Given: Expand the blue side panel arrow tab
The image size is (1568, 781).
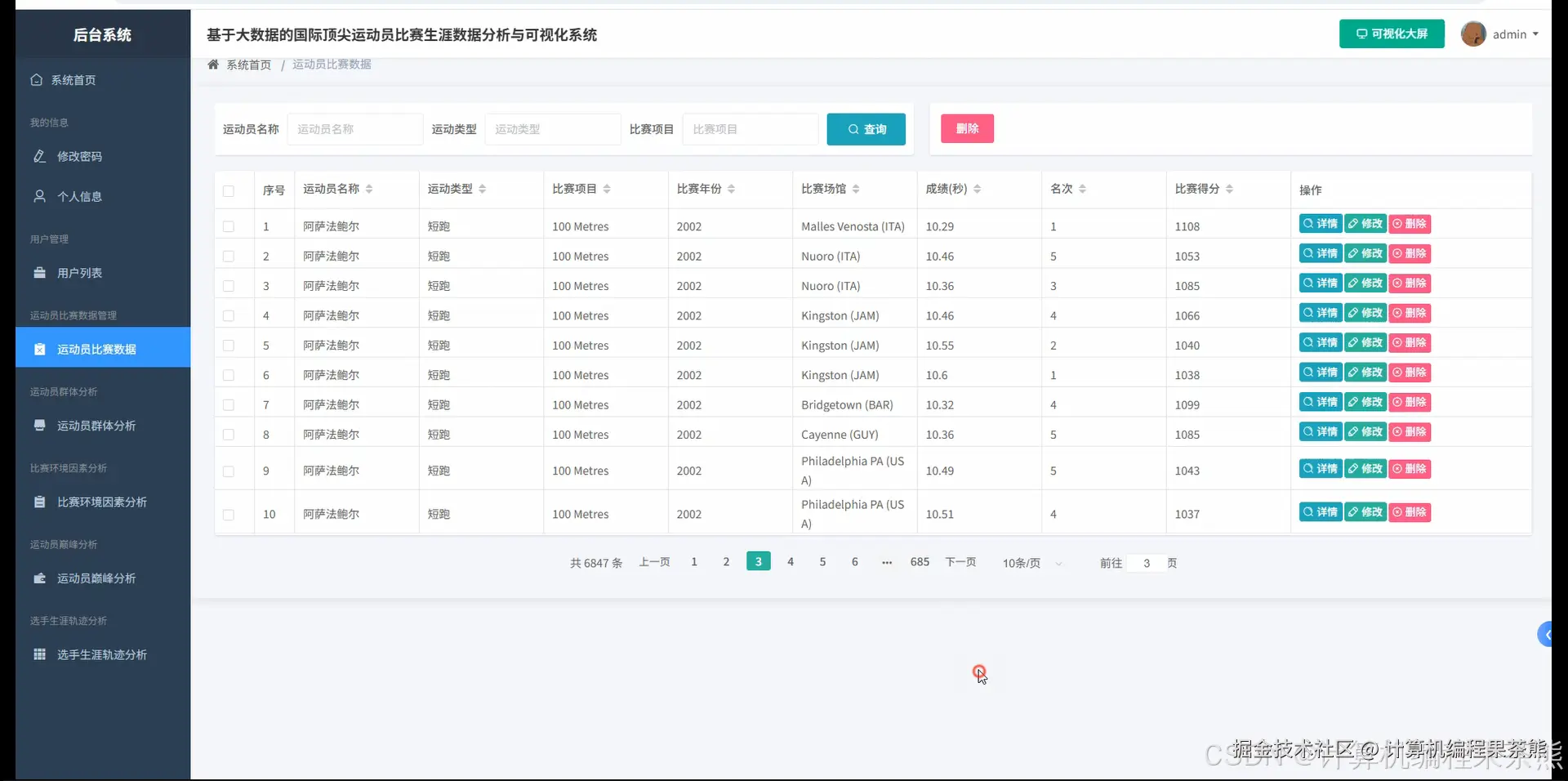Looking at the screenshot, I should [1545, 634].
